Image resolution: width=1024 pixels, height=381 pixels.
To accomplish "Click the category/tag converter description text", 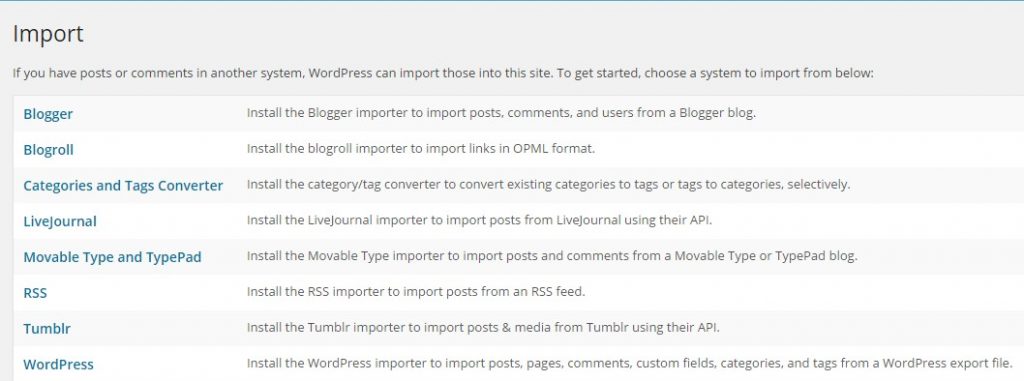I will tap(548, 184).
